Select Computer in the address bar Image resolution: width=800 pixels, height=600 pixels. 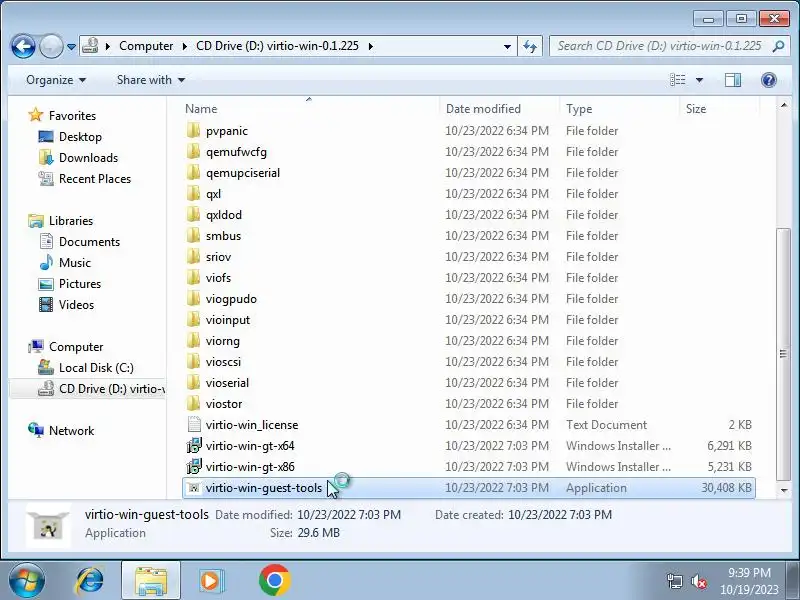pos(146,46)
